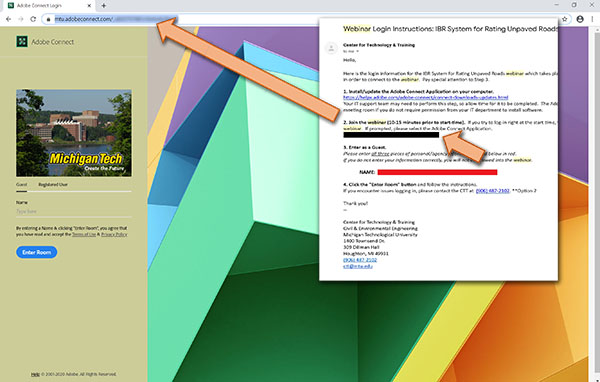Click the phone number link in the email signature
The image size is (600, 382).
click(360, 260)
